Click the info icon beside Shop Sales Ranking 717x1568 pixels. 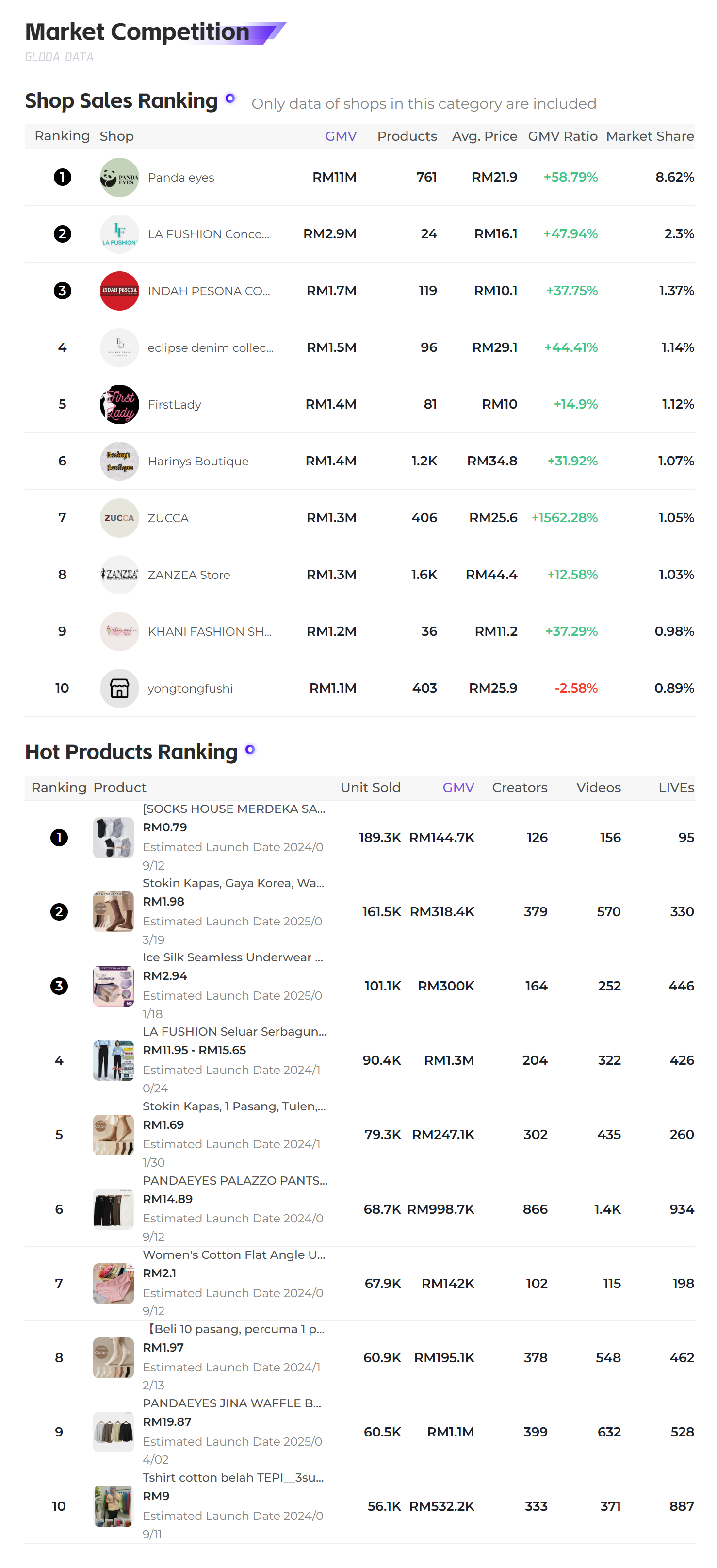230,98
